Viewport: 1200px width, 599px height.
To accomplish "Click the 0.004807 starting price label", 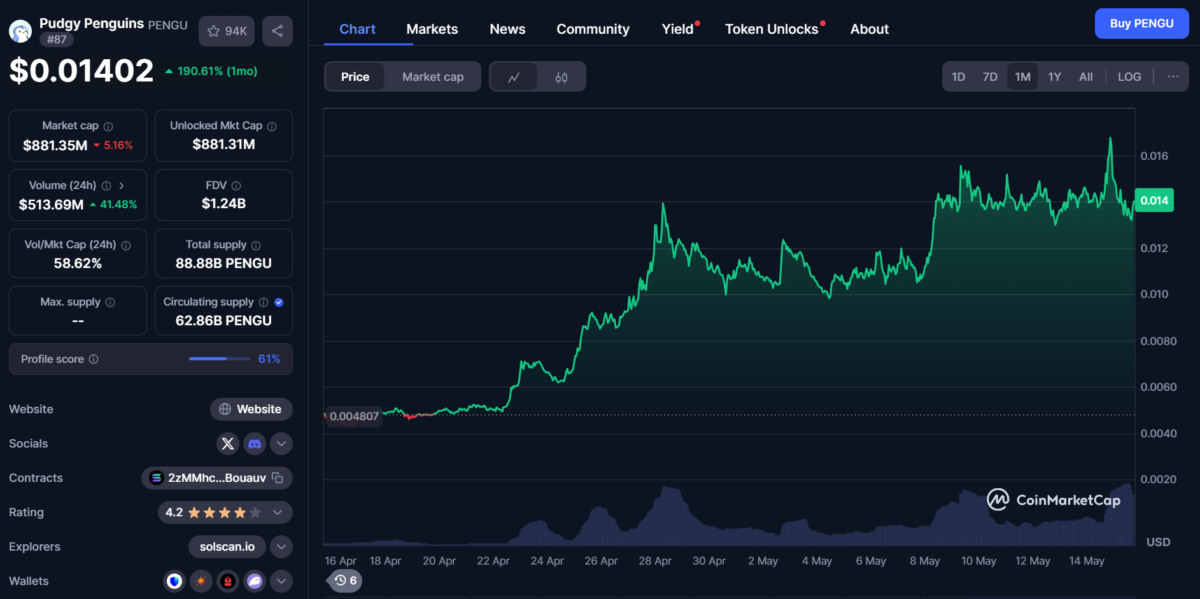I will pos(353,416).
